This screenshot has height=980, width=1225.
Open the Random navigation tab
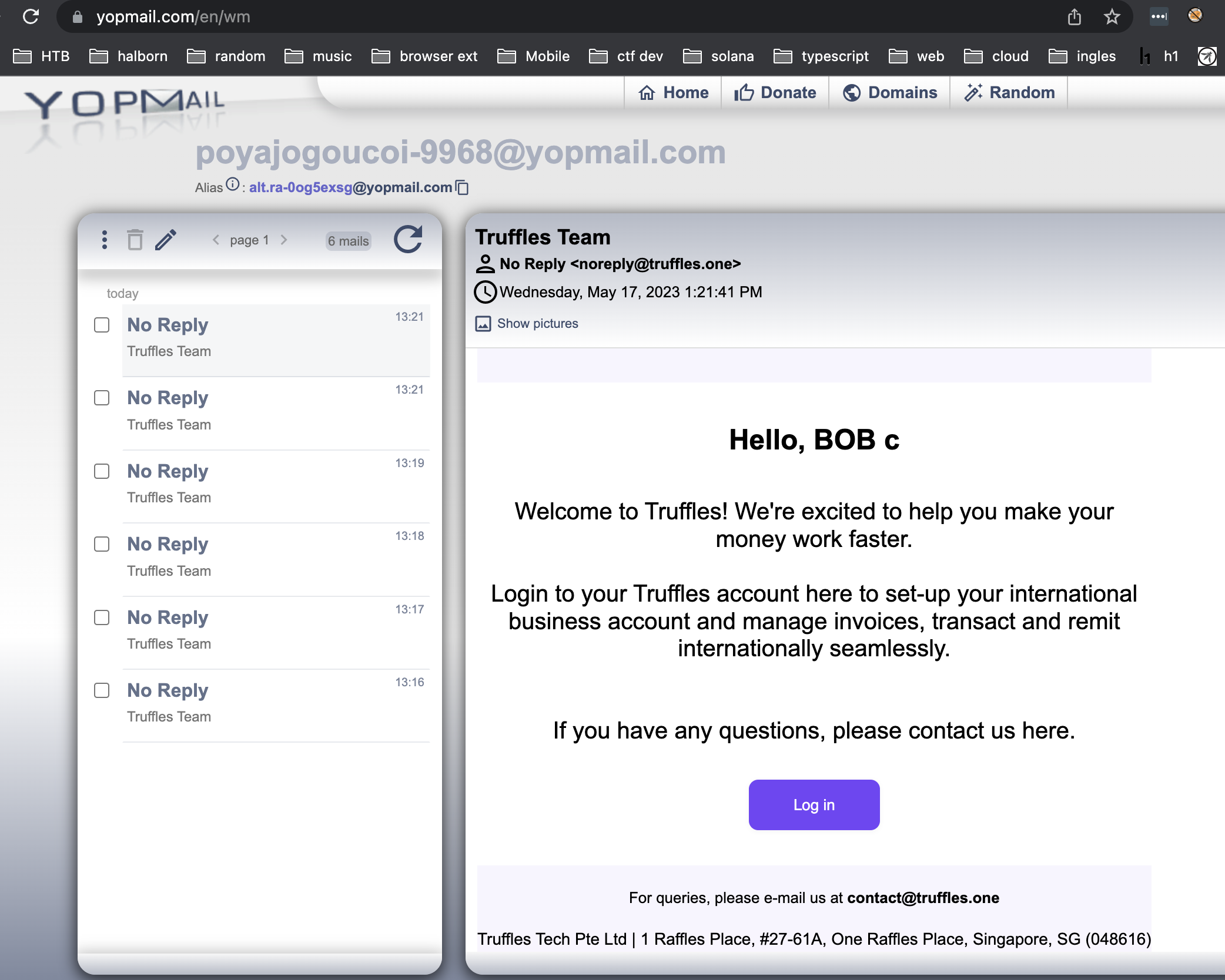point(1009,93)
